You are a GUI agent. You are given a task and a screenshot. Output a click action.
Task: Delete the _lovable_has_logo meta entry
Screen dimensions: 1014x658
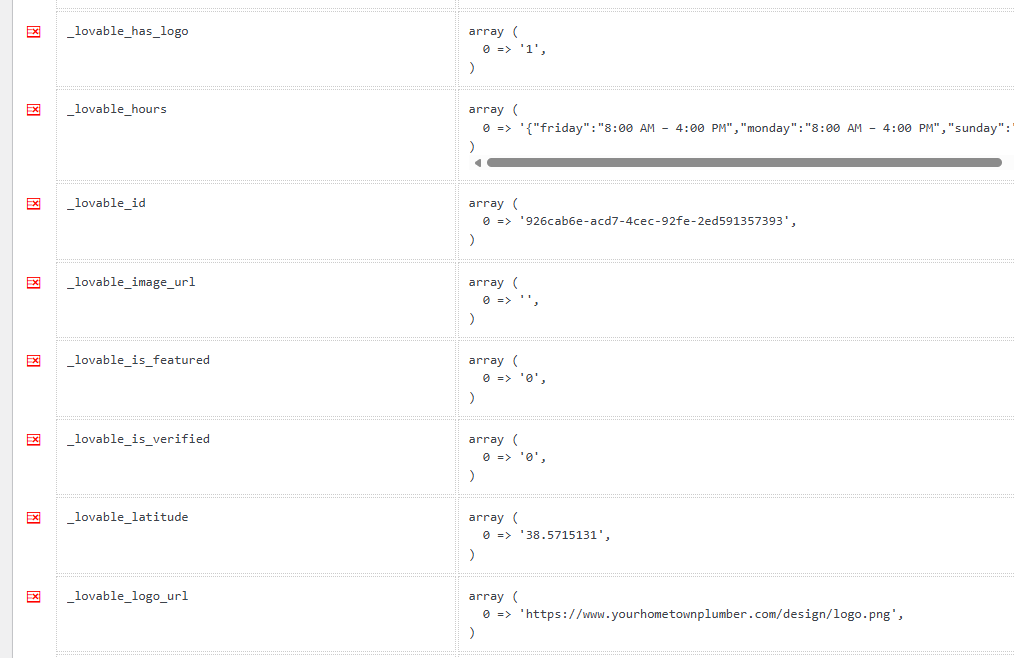[34, 32]
